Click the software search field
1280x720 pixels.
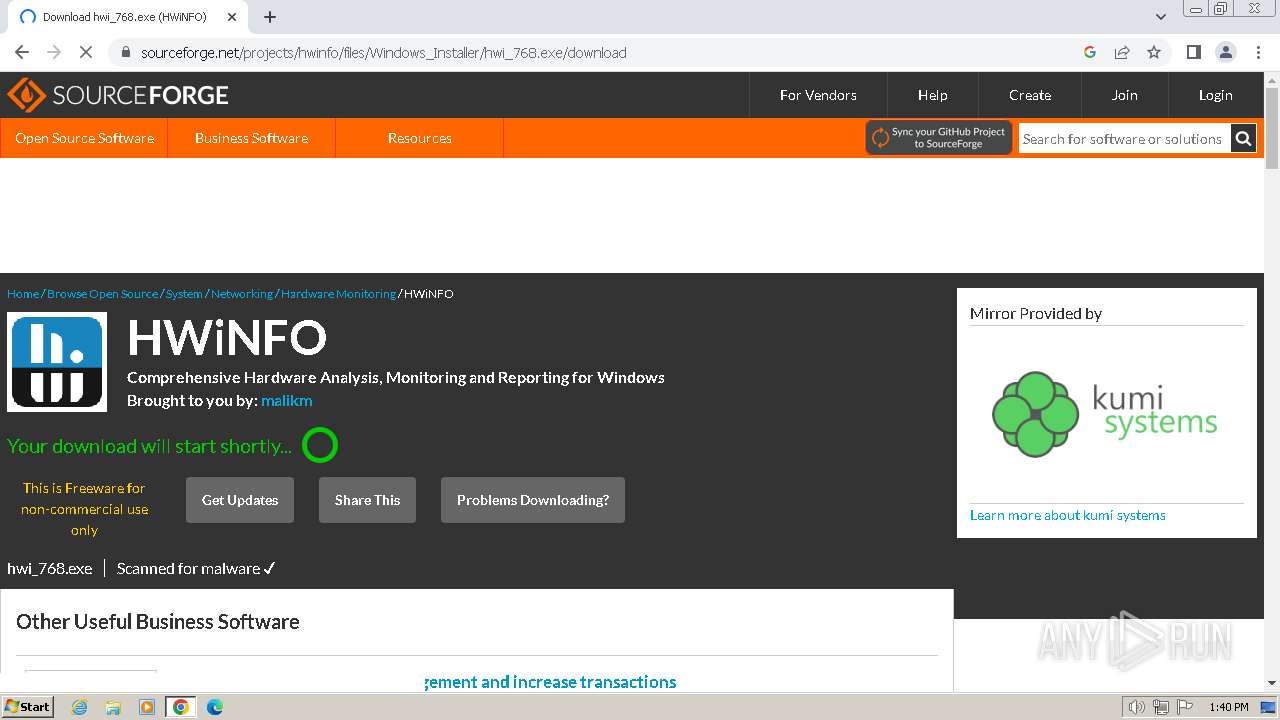[x=1124, y=139]
